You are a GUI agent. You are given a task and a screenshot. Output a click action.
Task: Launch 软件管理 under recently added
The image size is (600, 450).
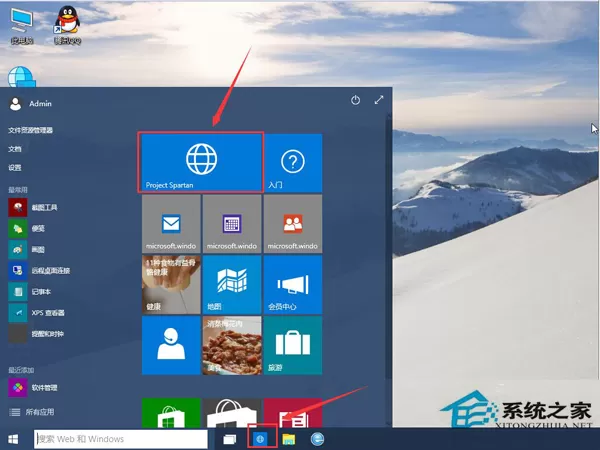coord(33,388)
